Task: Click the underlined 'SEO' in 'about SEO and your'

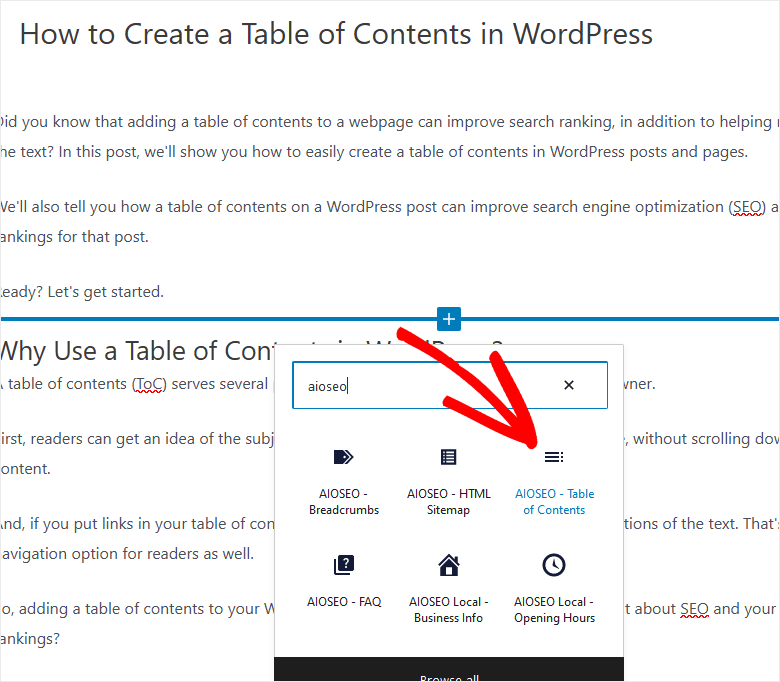Action: tap(694, 609)
